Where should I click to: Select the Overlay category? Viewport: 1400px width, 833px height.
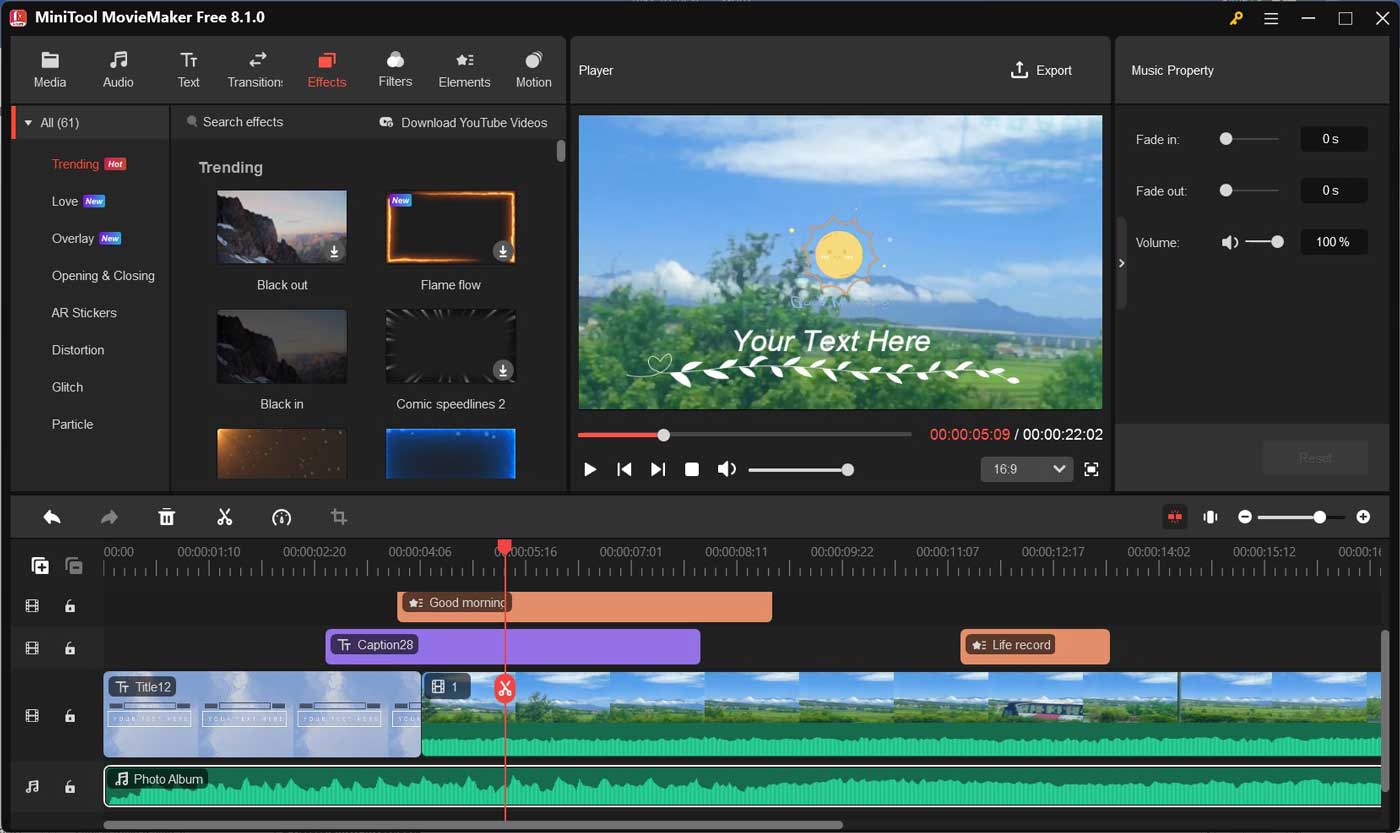[73, 238]
